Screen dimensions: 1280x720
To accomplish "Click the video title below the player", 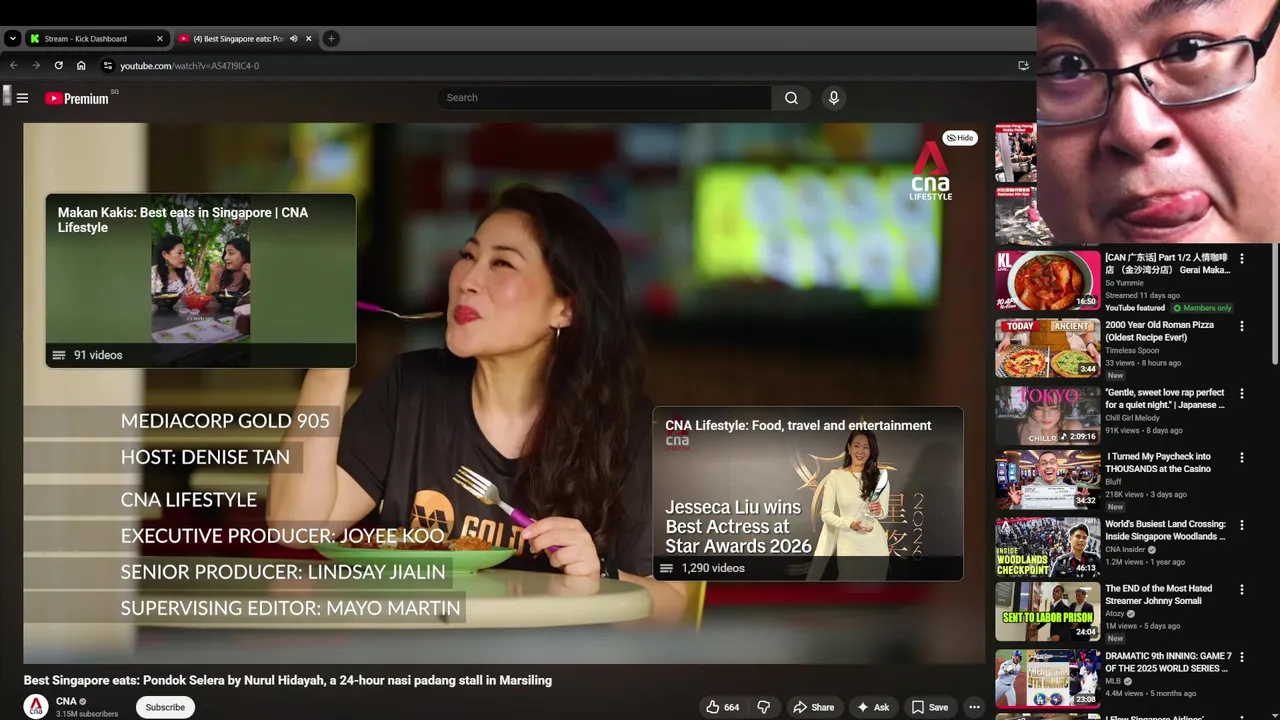I will tap(288, 680).
